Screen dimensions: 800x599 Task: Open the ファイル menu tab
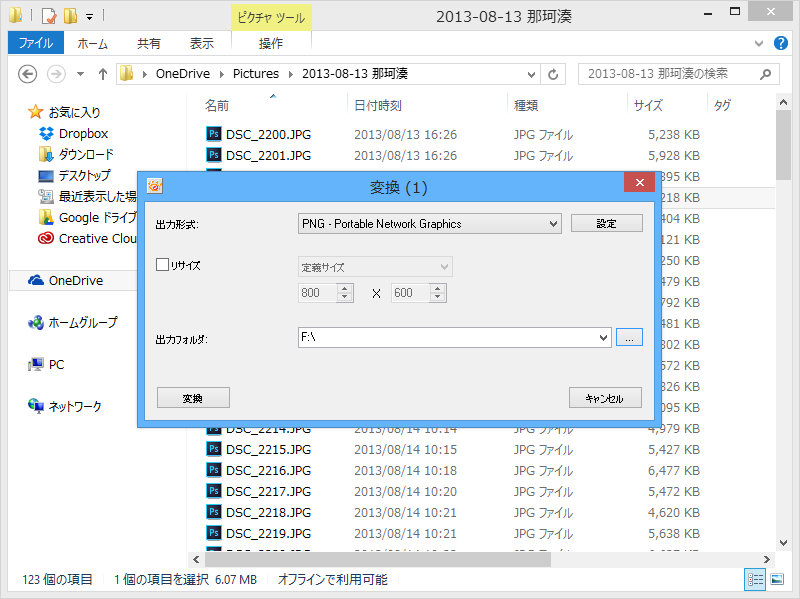point(36,43)
